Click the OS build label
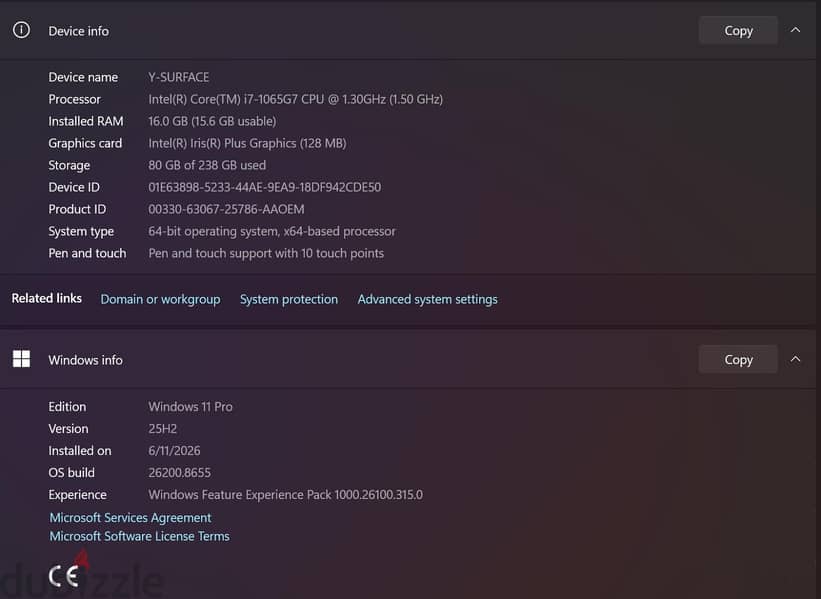 point(71,472)
